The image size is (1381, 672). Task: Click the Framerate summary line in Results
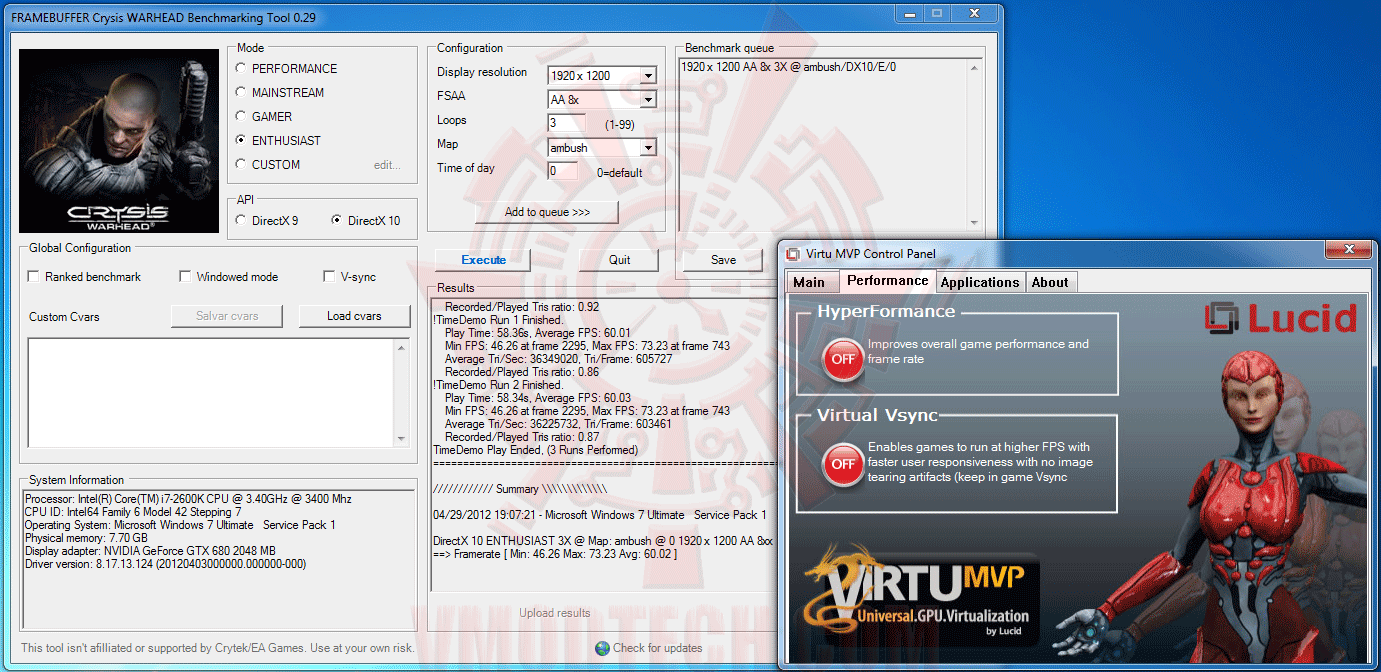(x=555, y=554)
